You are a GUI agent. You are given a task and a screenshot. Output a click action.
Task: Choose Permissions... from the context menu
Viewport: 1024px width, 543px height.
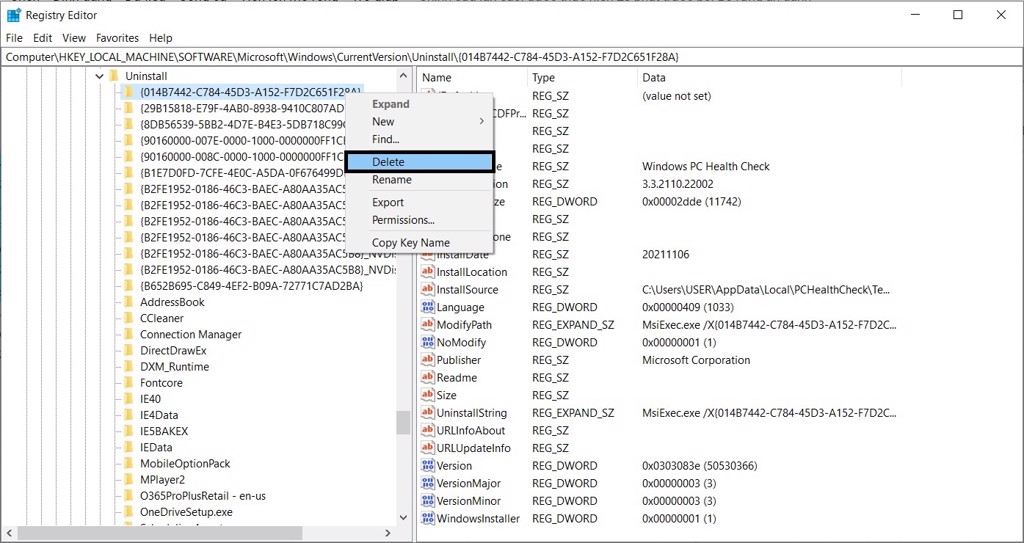tap(419, 220)
